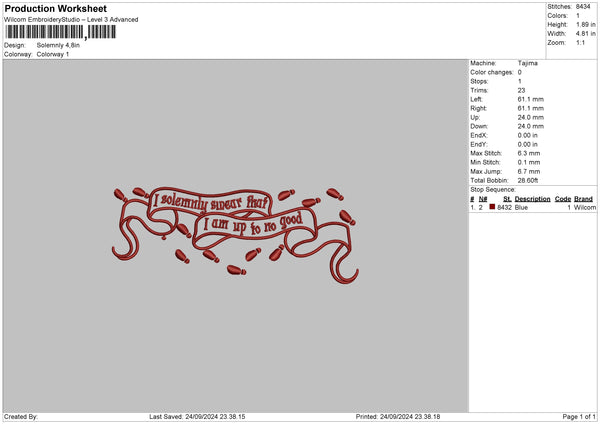Viewport: 600px width, 424px height.
Task: Click the 'Code' column header
Action: (x=562, y=199)
